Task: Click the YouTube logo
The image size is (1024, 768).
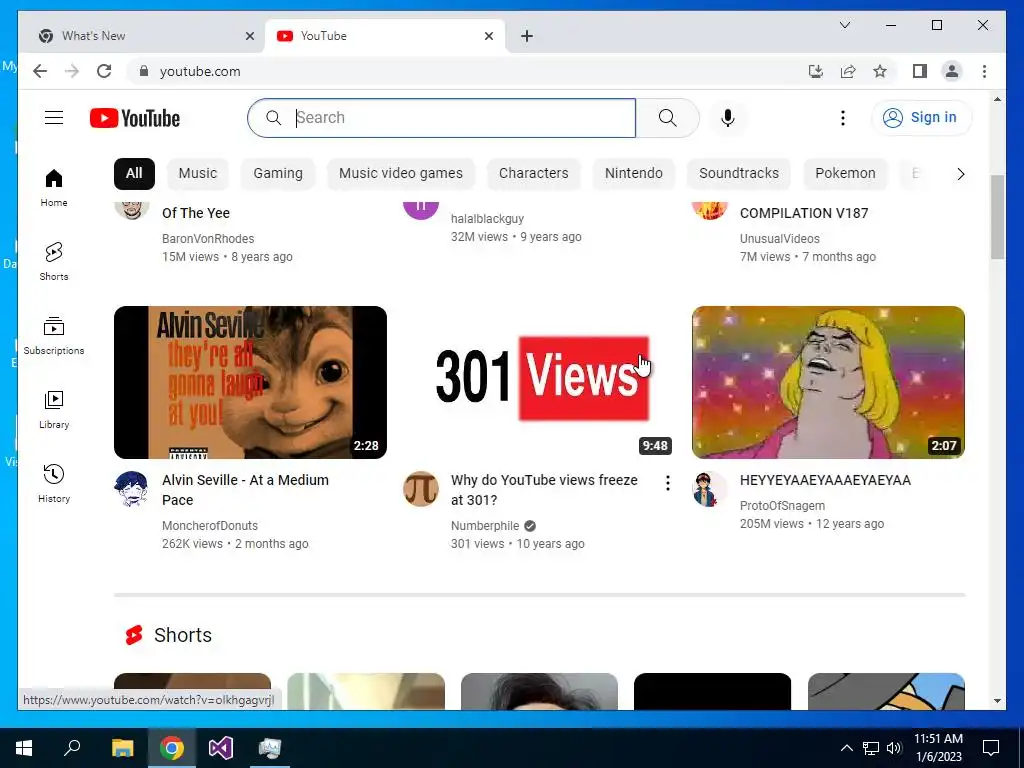Action: 135,118
